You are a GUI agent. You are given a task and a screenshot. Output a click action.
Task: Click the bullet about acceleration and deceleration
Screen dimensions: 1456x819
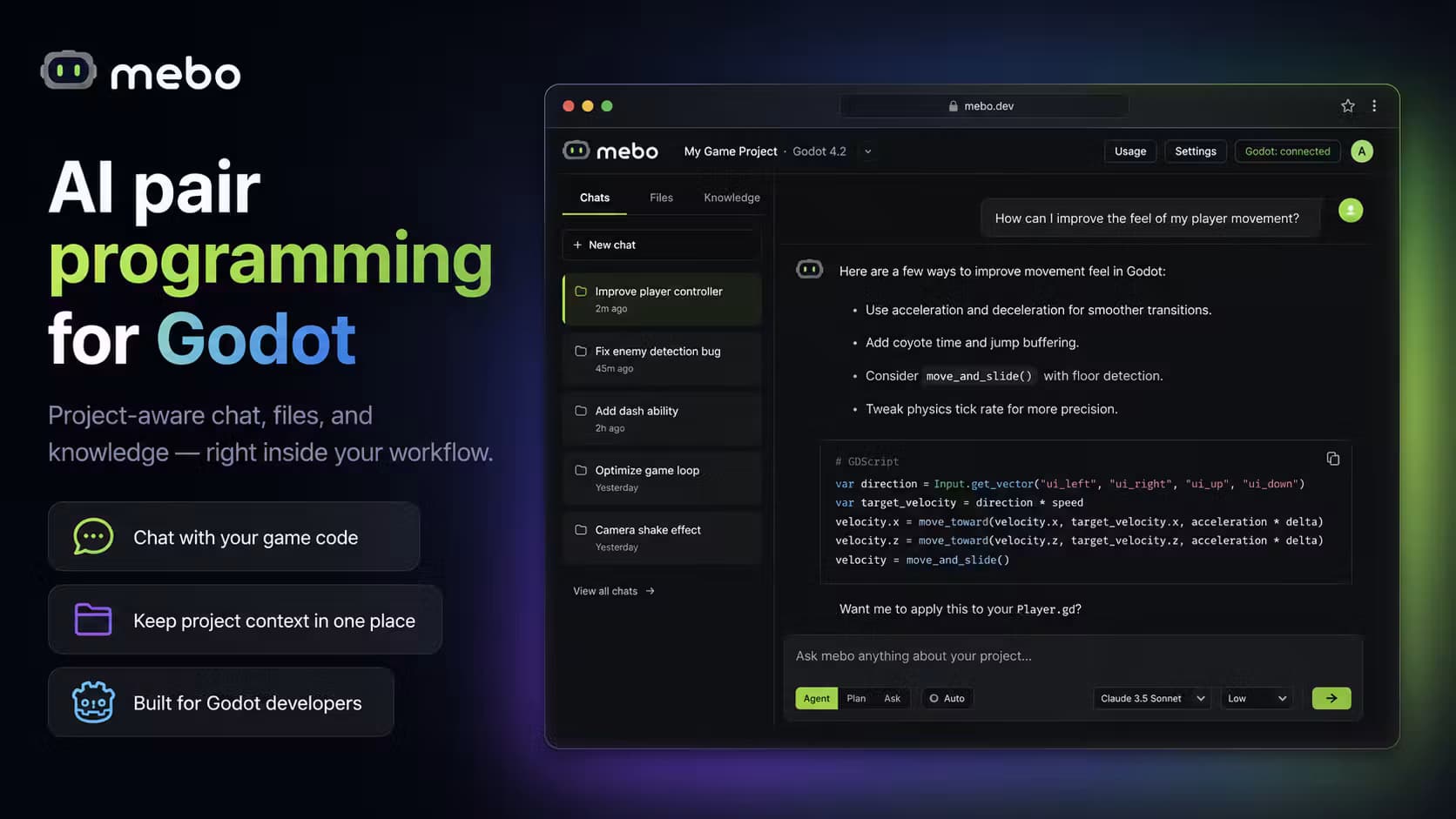(x=1038, y=310)
